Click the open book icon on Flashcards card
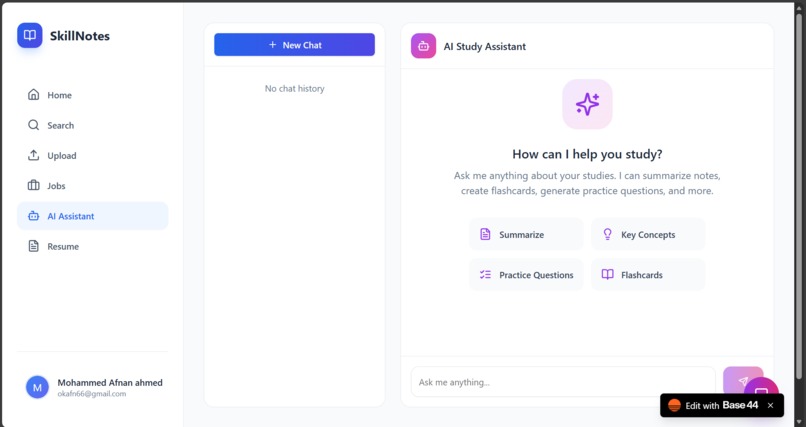The width and height of the screenshot is (806, 427). [x=608, y=274]
